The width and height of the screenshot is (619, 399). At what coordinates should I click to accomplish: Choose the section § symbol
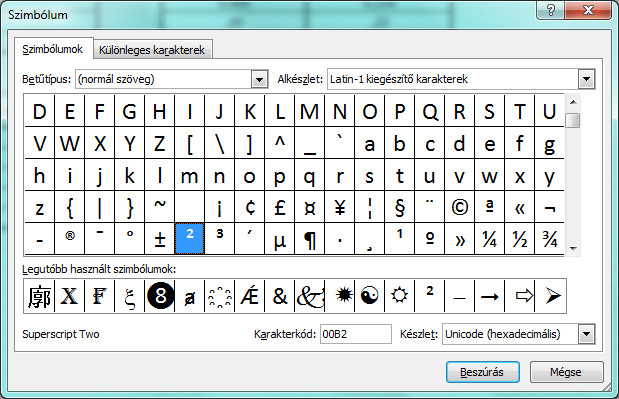click(x=400, y=207)
